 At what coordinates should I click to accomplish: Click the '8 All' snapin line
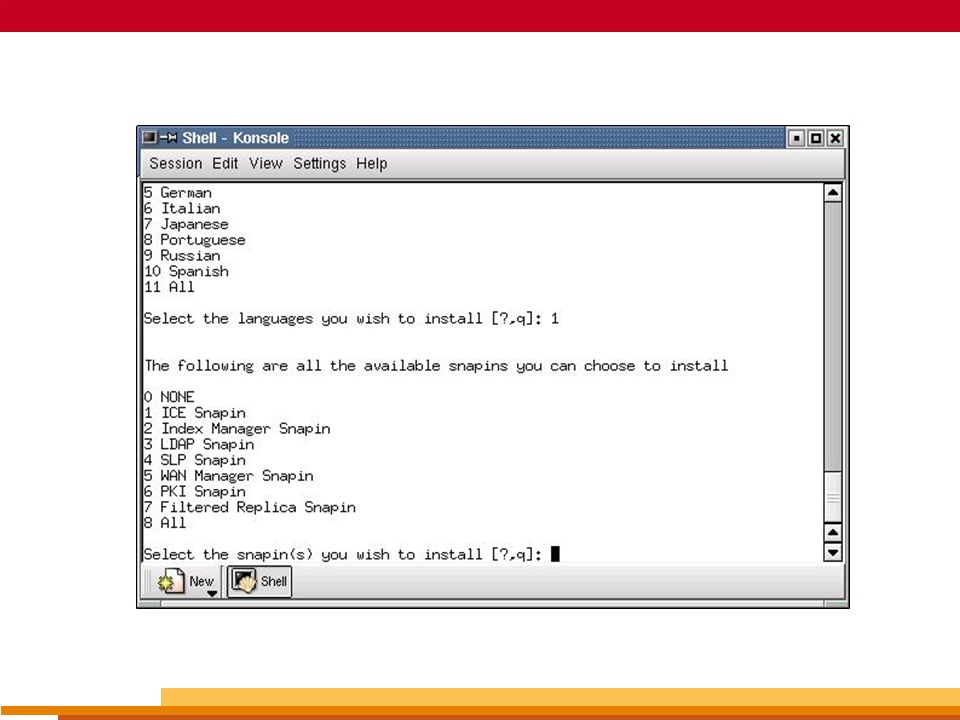click(x=165, y=523)
